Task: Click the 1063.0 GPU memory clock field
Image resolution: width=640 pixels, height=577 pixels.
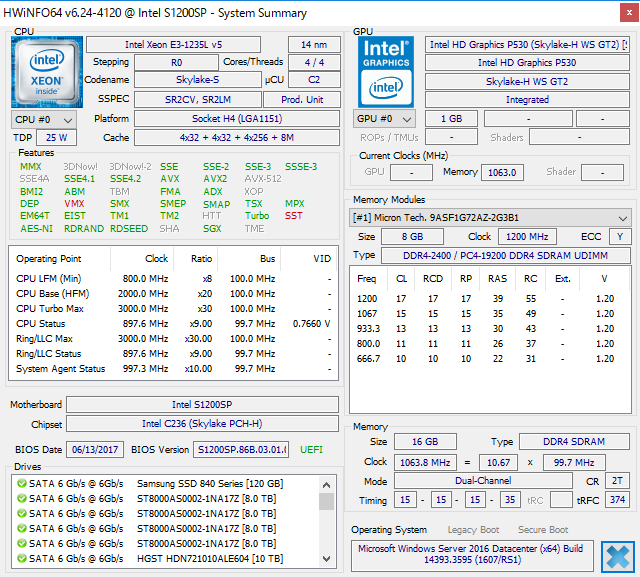Action: 502,173
